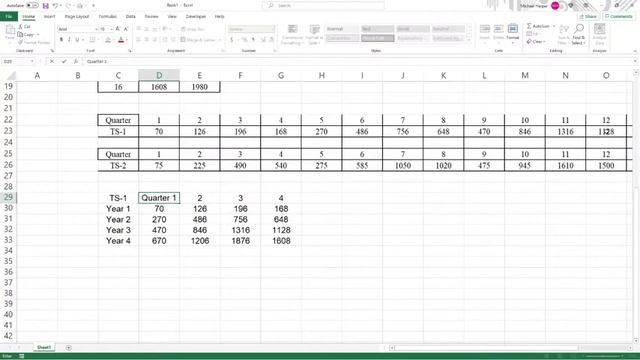Toggle Underline formatting
Image resolution: width=640 pixels, height=360 pixels.
click(x=77, y=40)
